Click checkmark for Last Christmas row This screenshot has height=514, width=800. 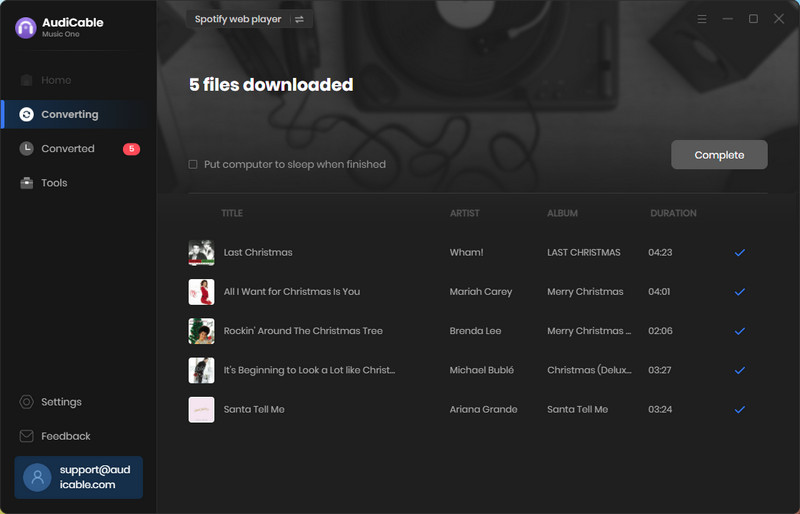(740, 253)
